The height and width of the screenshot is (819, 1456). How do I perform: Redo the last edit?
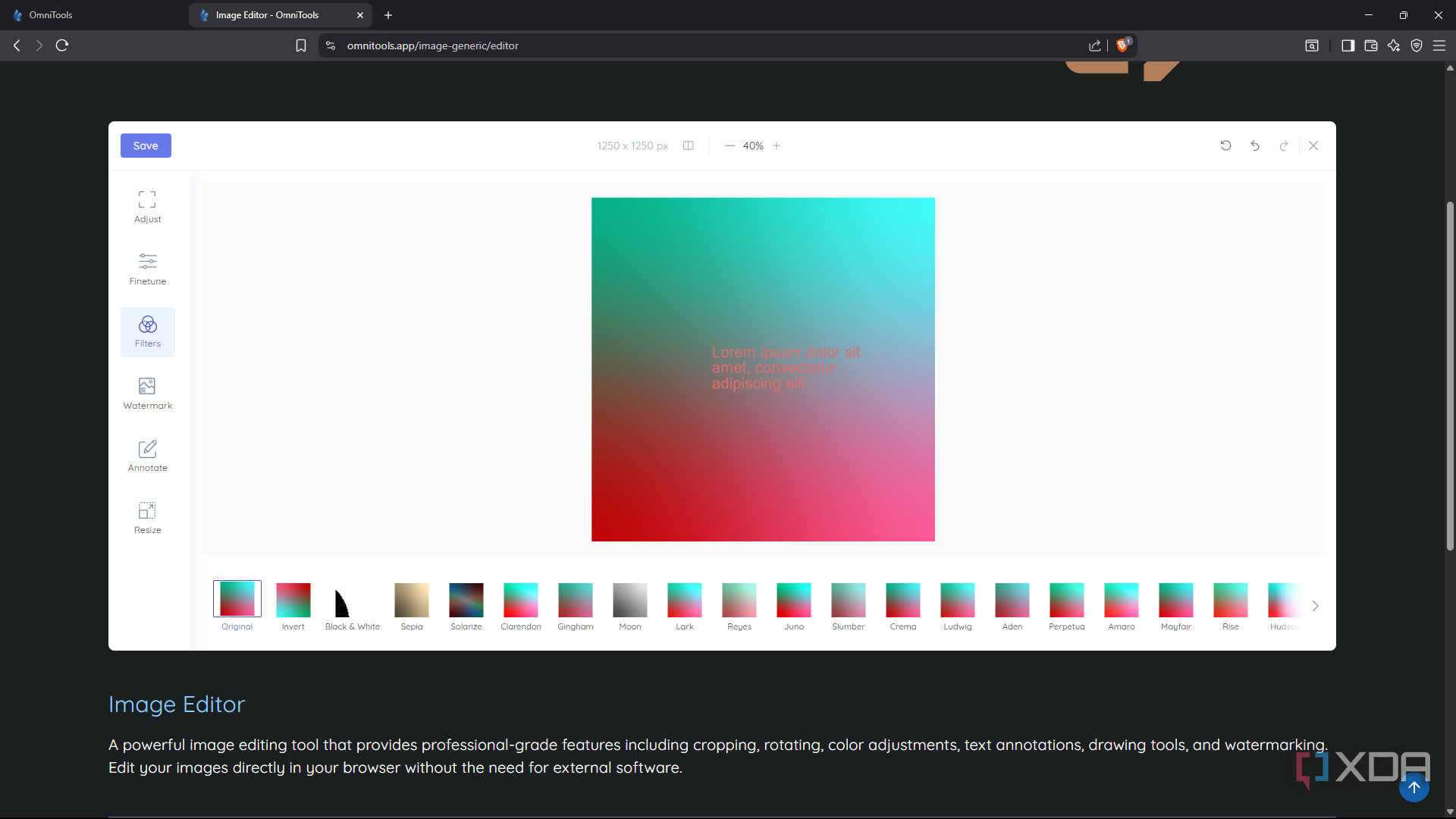point(1284,146)
